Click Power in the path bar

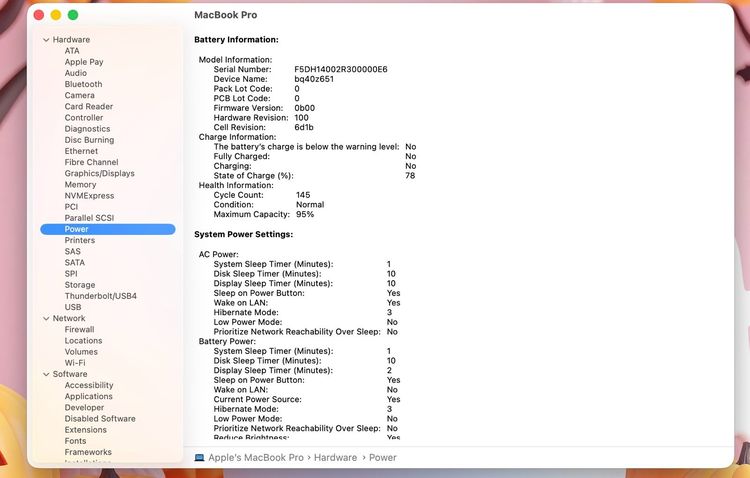coord(383,458)
